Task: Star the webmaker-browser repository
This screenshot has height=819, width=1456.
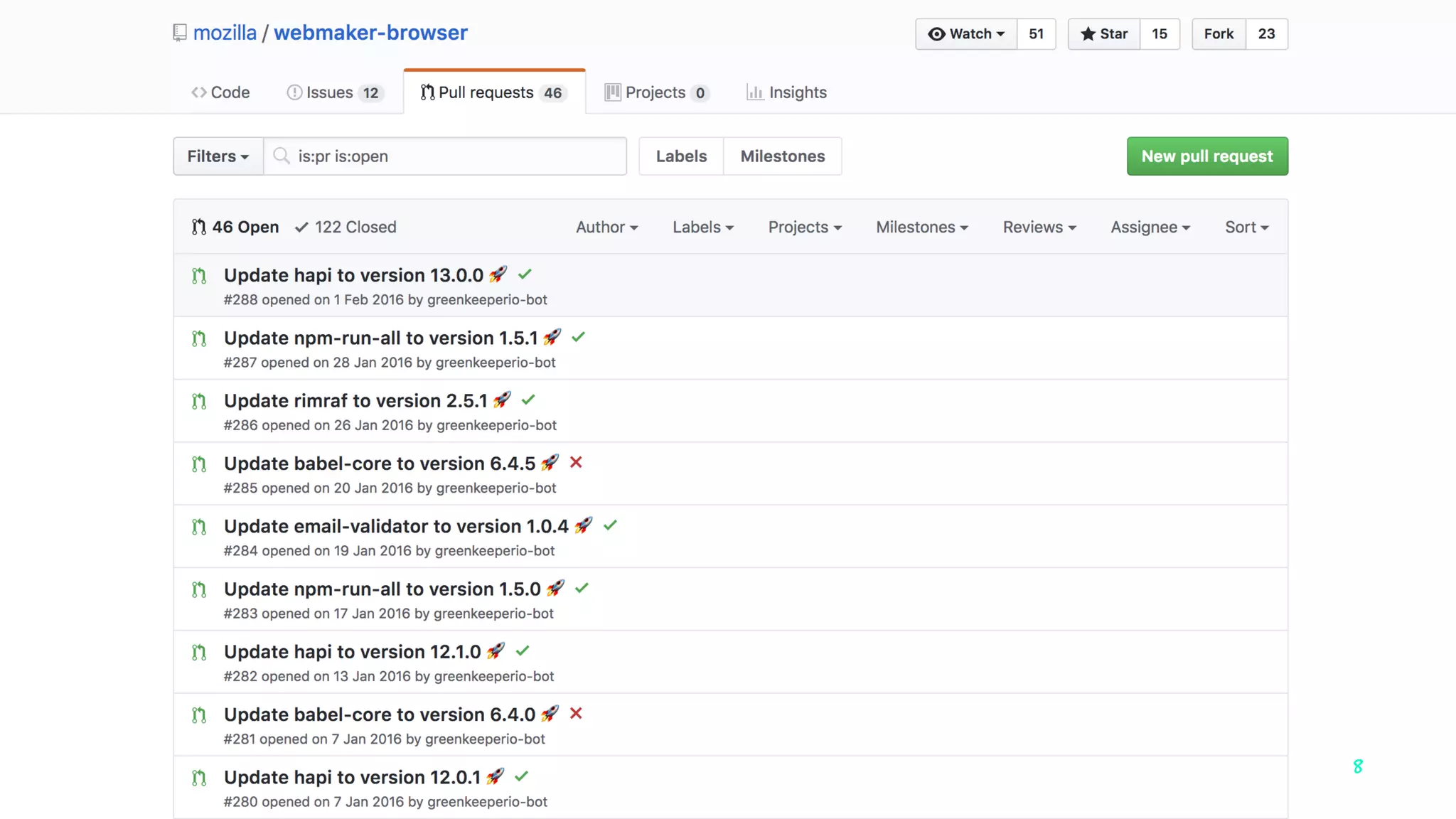Action: (1104, 34)
